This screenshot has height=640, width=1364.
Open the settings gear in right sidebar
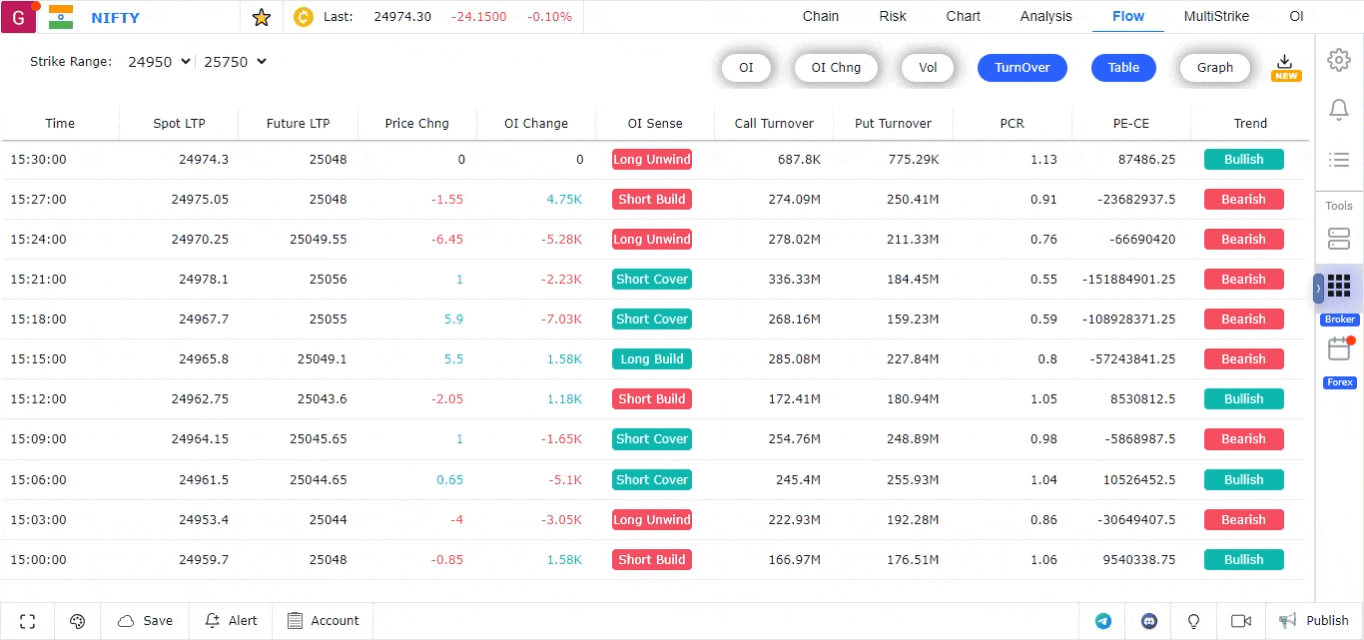click(1338, 60)
